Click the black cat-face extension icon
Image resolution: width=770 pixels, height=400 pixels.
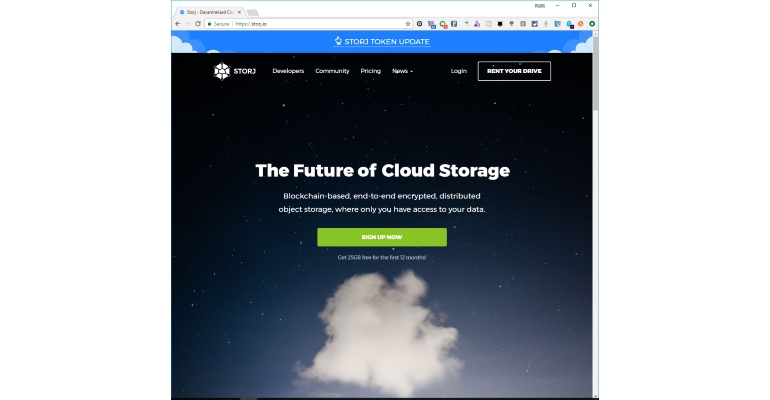pos(500,24)
